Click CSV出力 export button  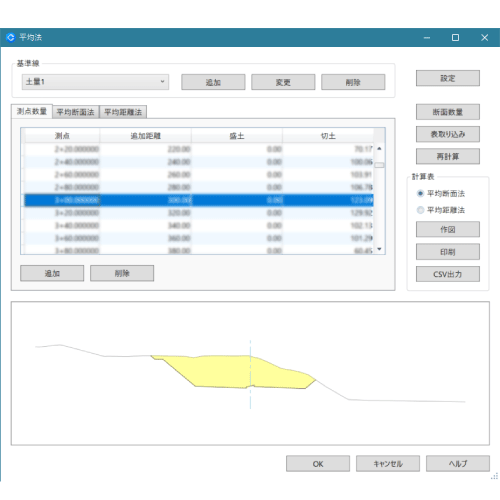(448, 274)
